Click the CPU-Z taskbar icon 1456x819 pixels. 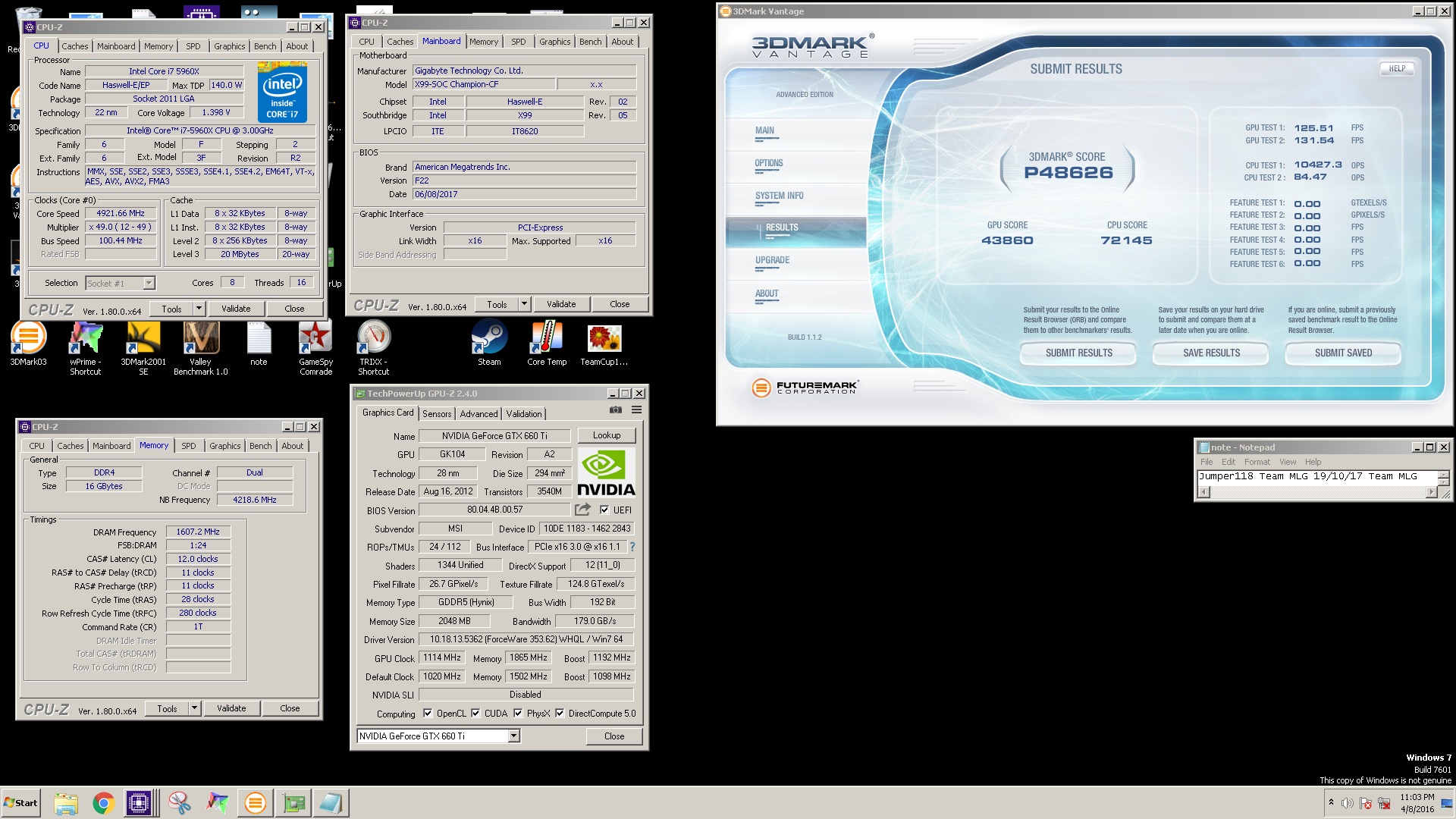(140, 803)
